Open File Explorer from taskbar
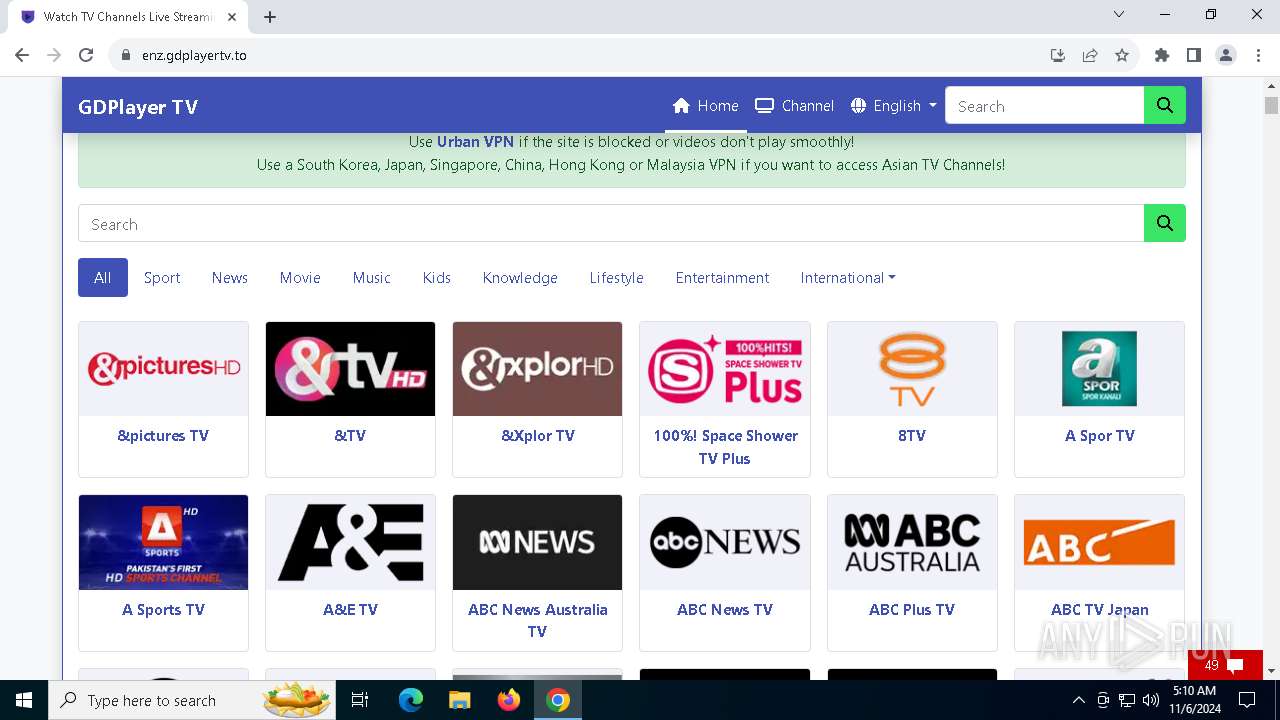This screenshot has width=1280, height=720. coord(459,700)
